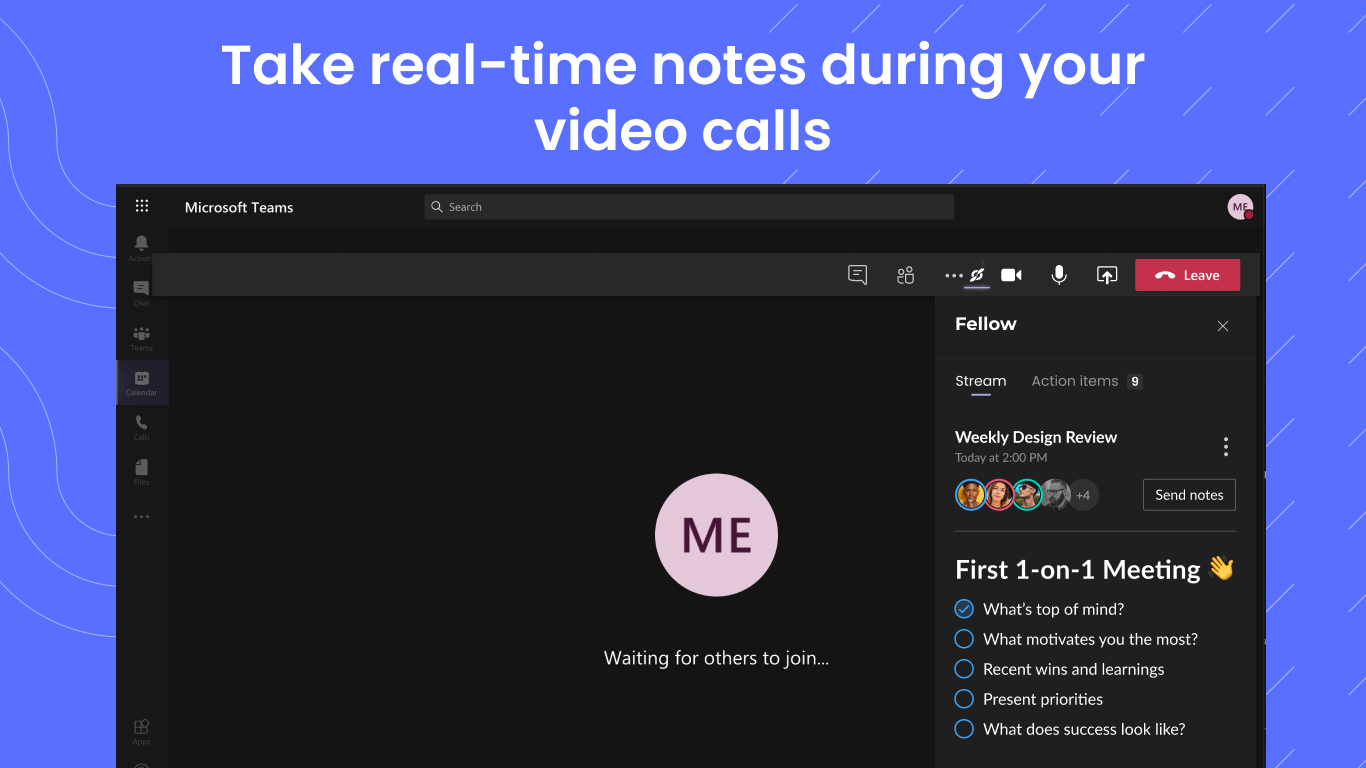Click Send notes button

click(1189, 495)
